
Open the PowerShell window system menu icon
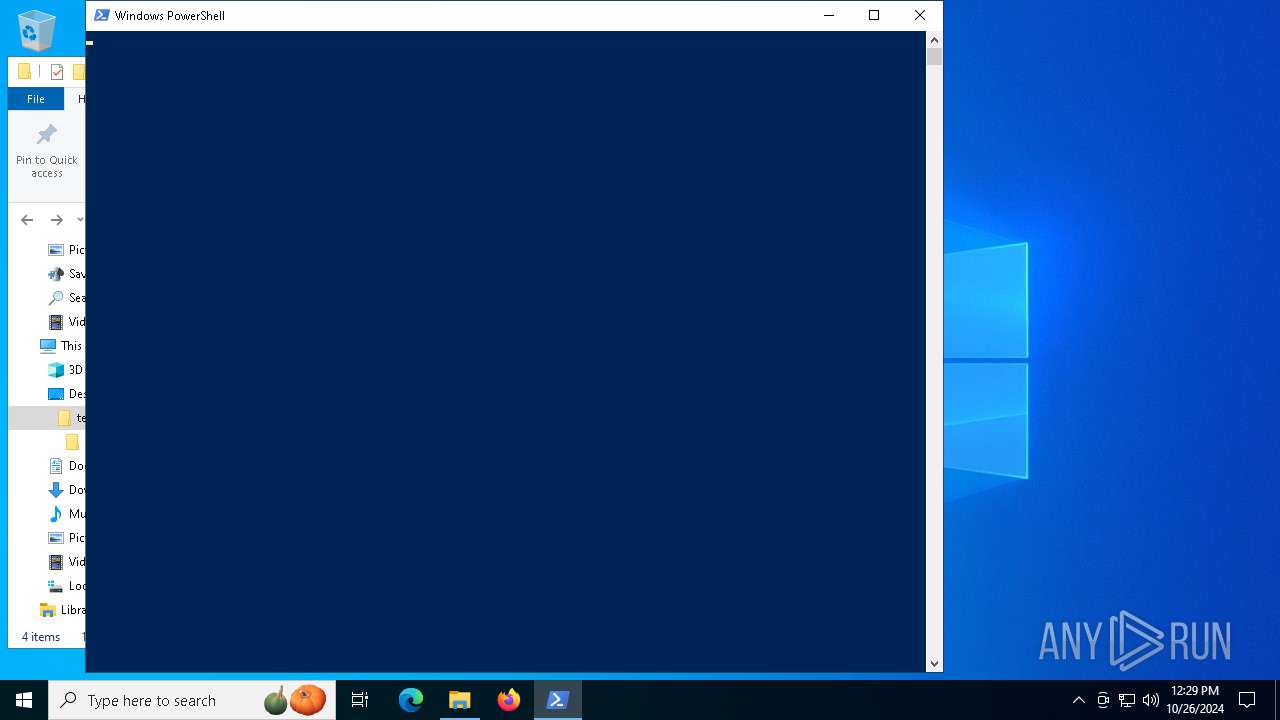(x=101, y=15)
